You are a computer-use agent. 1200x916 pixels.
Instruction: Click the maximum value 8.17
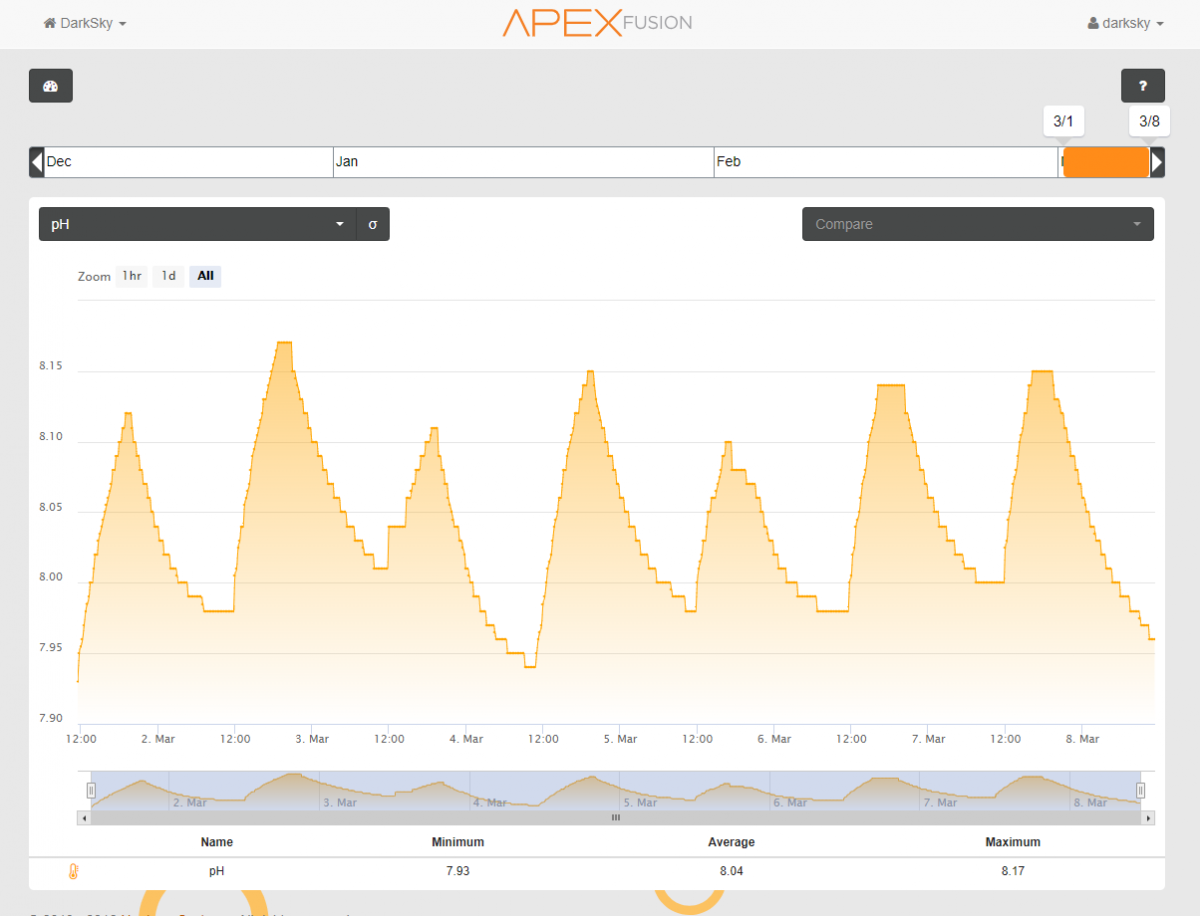(1013, 871)
